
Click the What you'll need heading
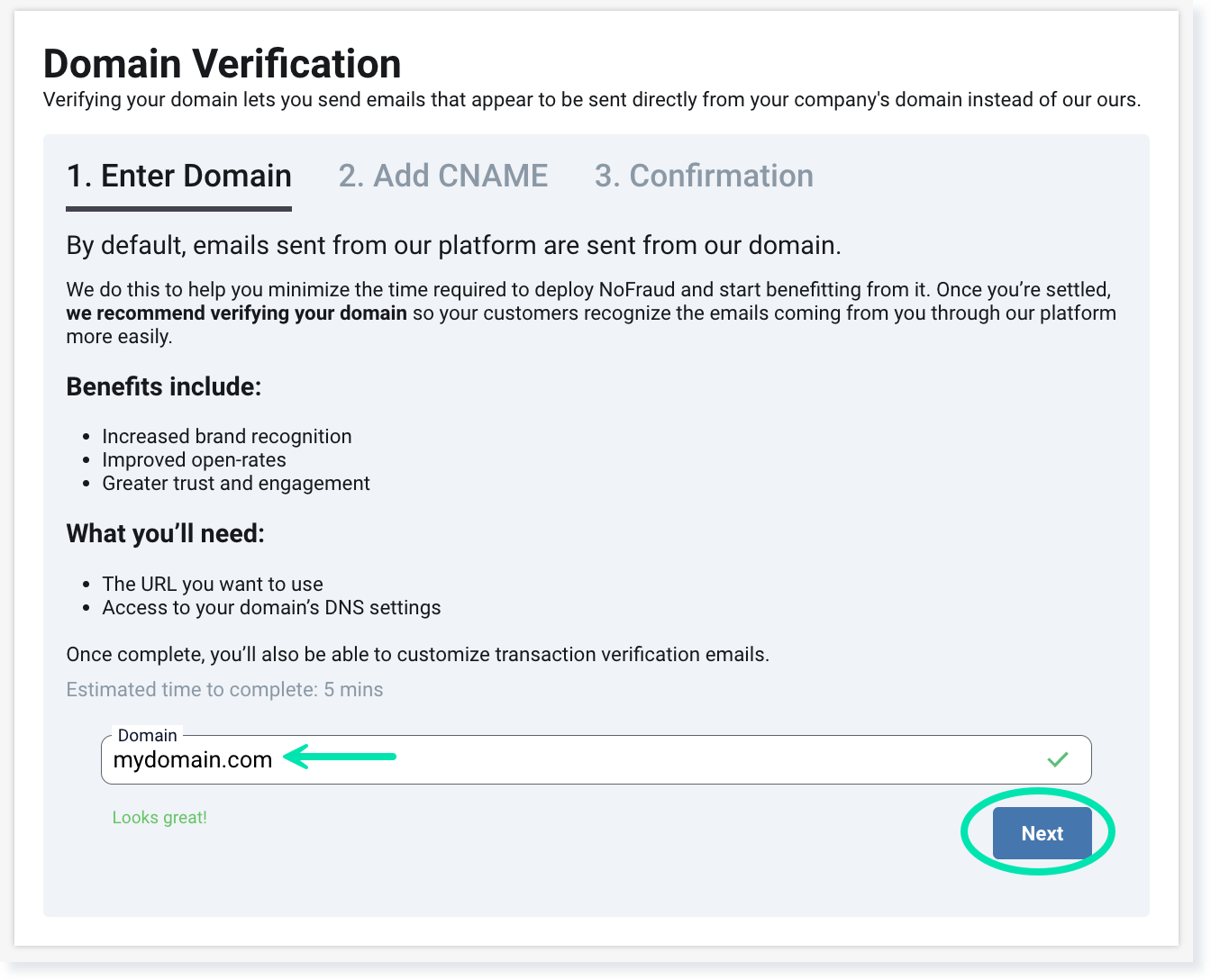pyautogui.click(x=165, y=533)
